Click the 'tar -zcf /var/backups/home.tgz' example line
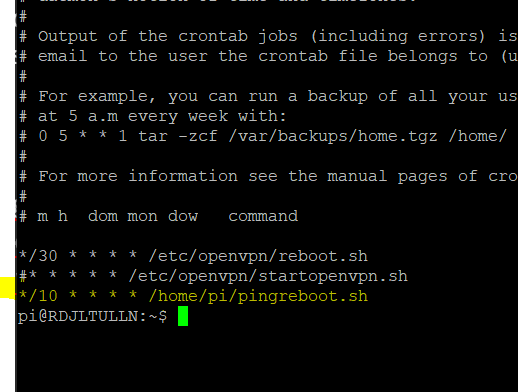 click(x=263, y=136)
